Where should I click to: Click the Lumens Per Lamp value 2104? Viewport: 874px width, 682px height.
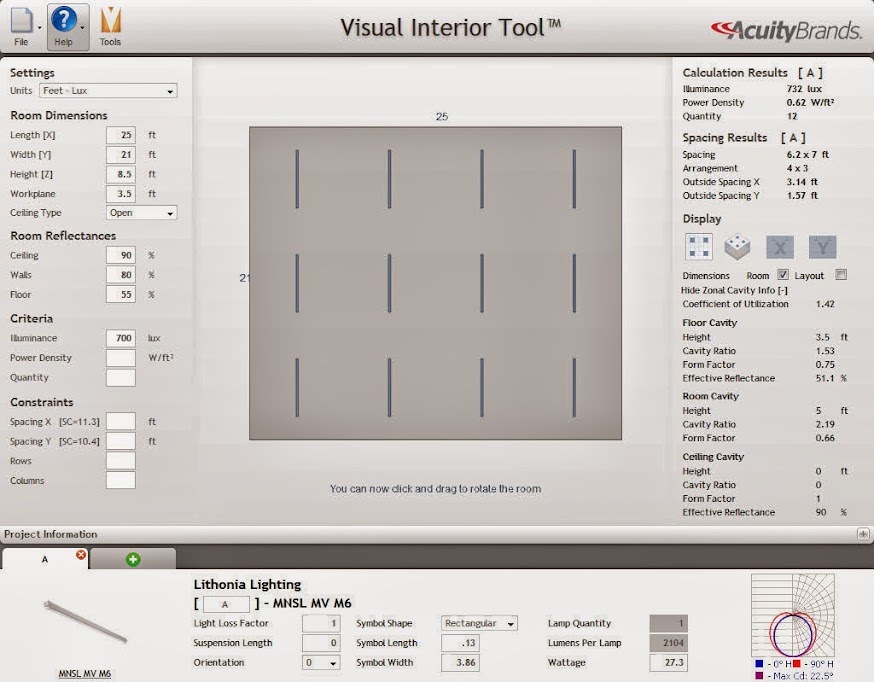[668, 642]
